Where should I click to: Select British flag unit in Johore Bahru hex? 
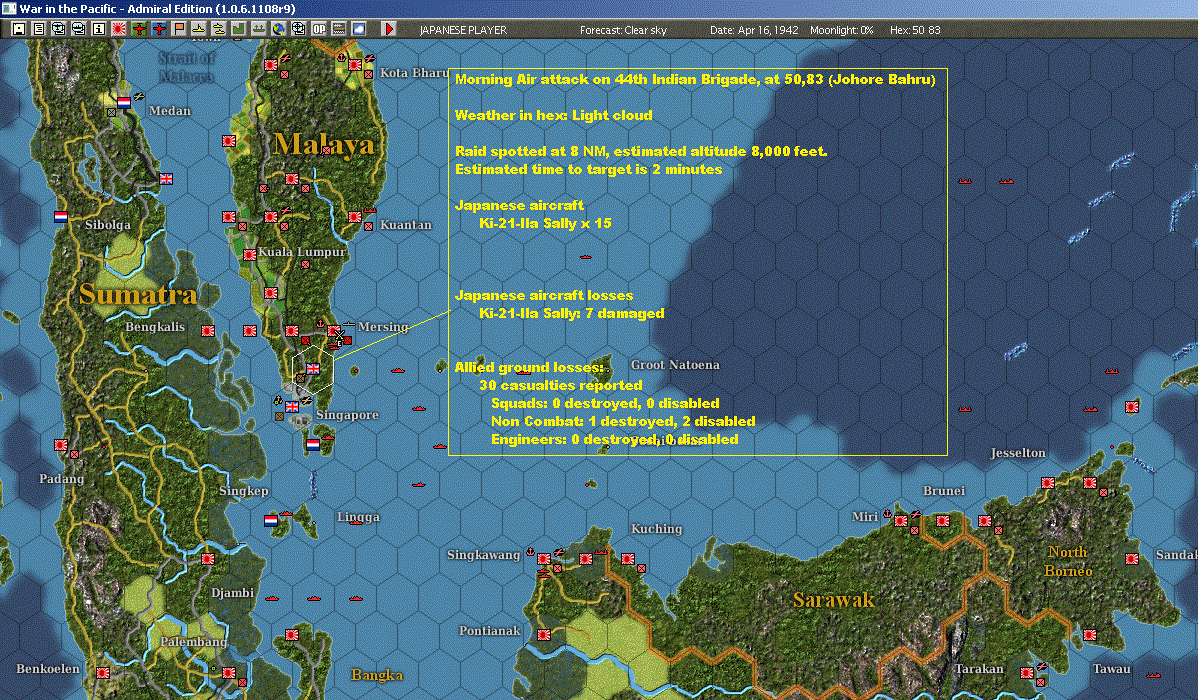[x=313, y=368]
